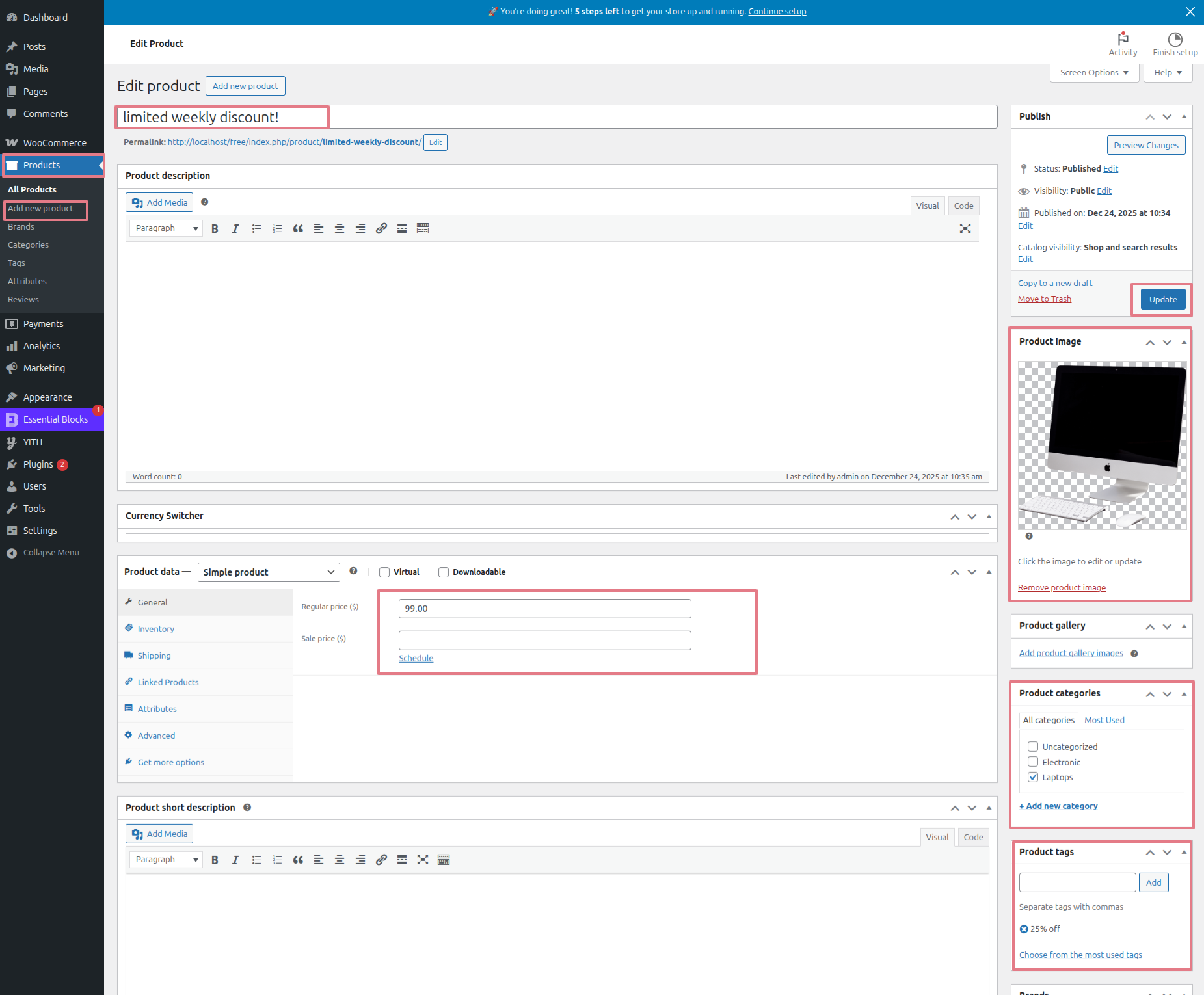Open the Simple product type dropdown
This screenshot has height=995, width=1204.
269,572
